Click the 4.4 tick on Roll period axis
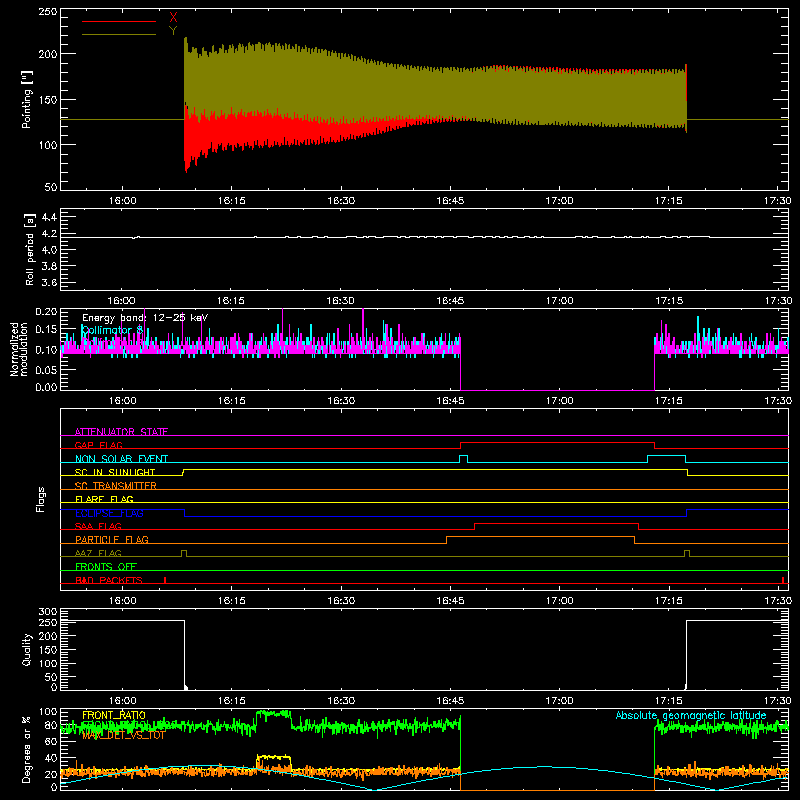The image size is (800, 800). [x=49, y=217]
